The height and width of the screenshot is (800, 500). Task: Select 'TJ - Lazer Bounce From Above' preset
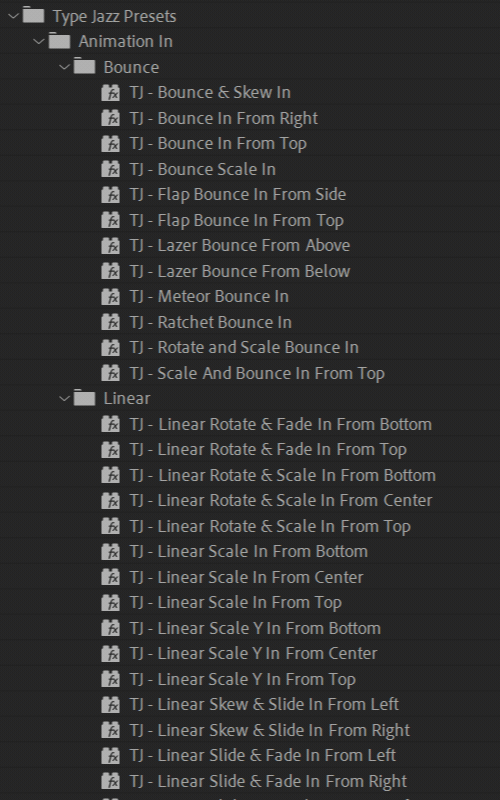[x=240, y=245]
